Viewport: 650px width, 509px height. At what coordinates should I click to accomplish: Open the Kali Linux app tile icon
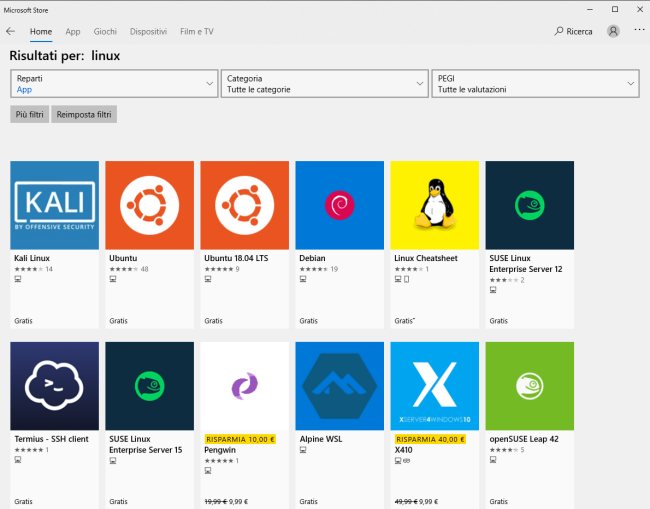pyautogui.click(x=54, y=205)
